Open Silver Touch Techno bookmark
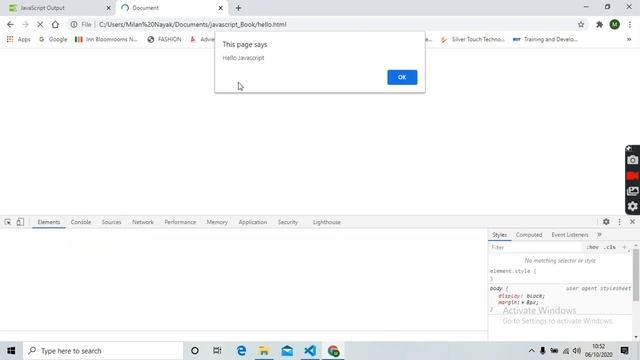The height and width of the screenshot is (360, 640). point(473,39)
